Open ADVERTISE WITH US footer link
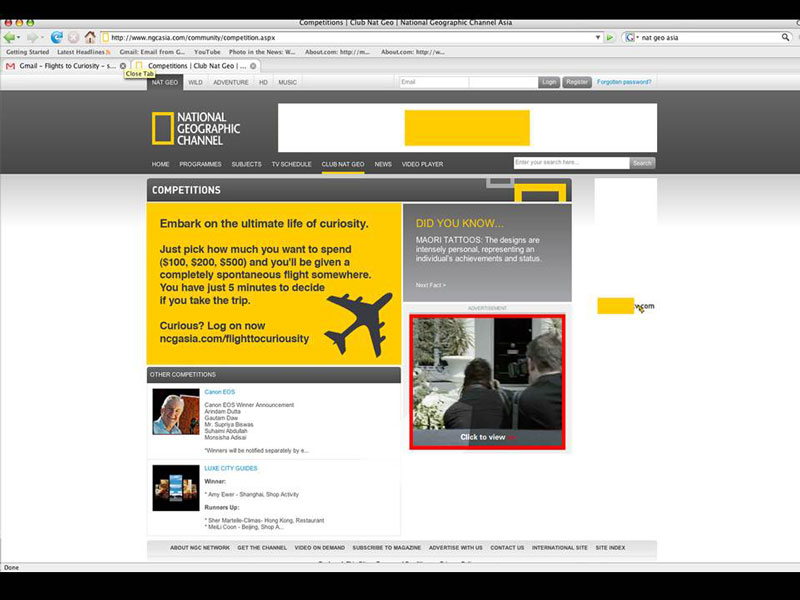This screenshot has height=600, width=800. tap(456, 547)
